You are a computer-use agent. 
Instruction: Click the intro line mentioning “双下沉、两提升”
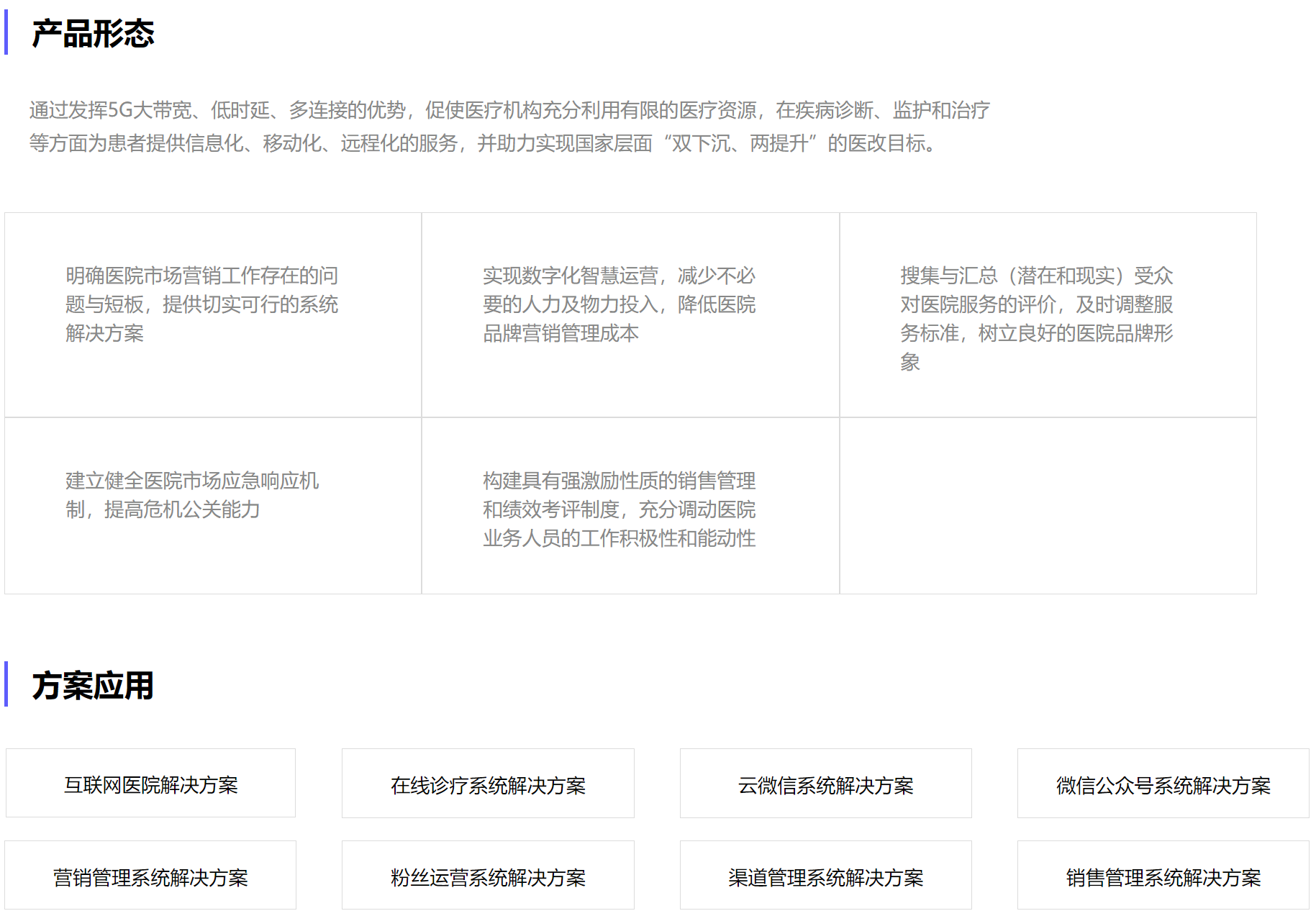[484, 143]
